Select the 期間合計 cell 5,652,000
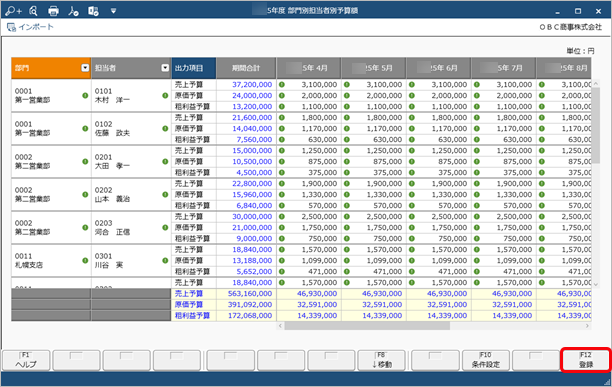The height and width of the screenshot is (387, 612). point(246,272)
